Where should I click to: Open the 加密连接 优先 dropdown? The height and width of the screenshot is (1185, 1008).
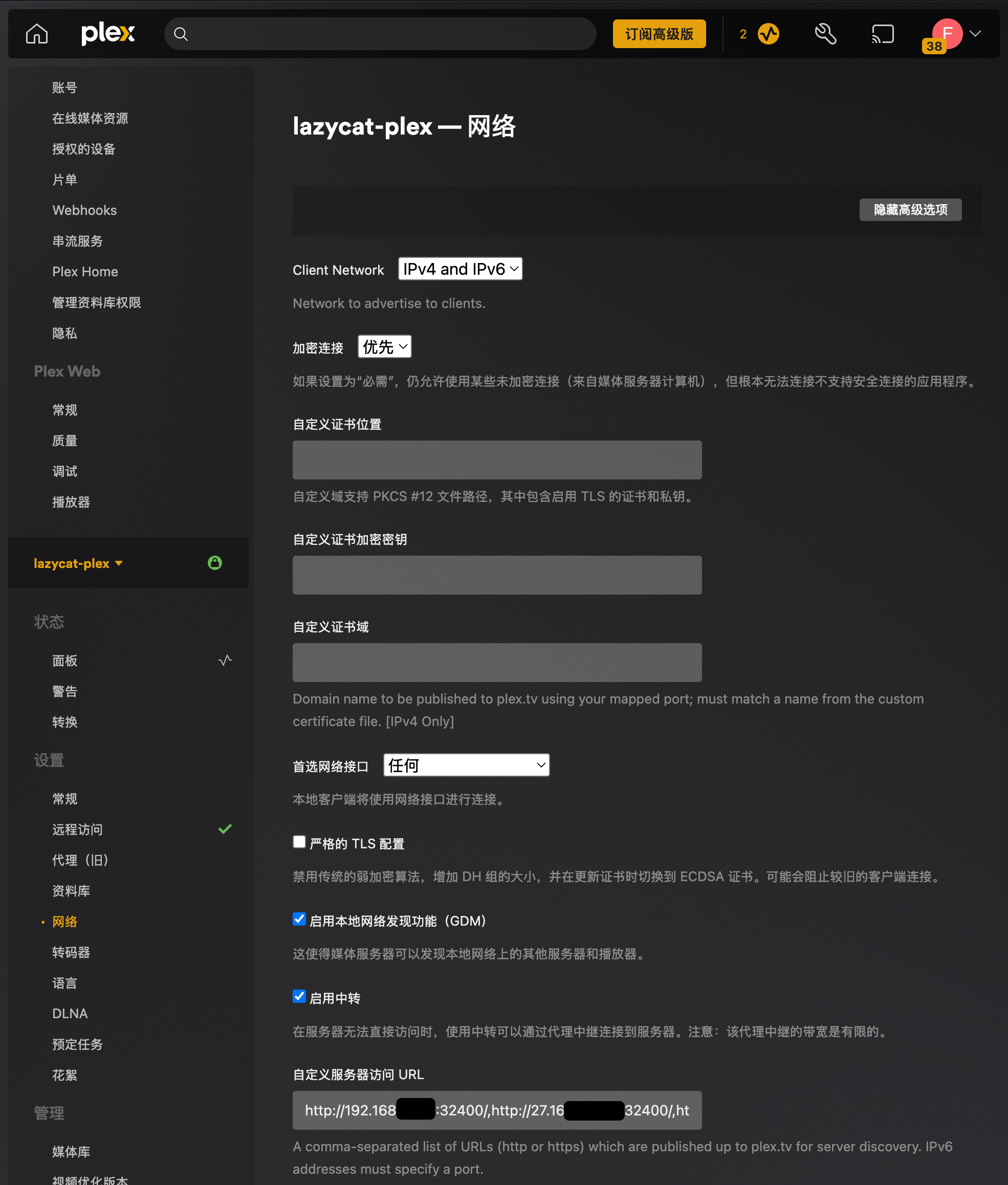point(385,346)
